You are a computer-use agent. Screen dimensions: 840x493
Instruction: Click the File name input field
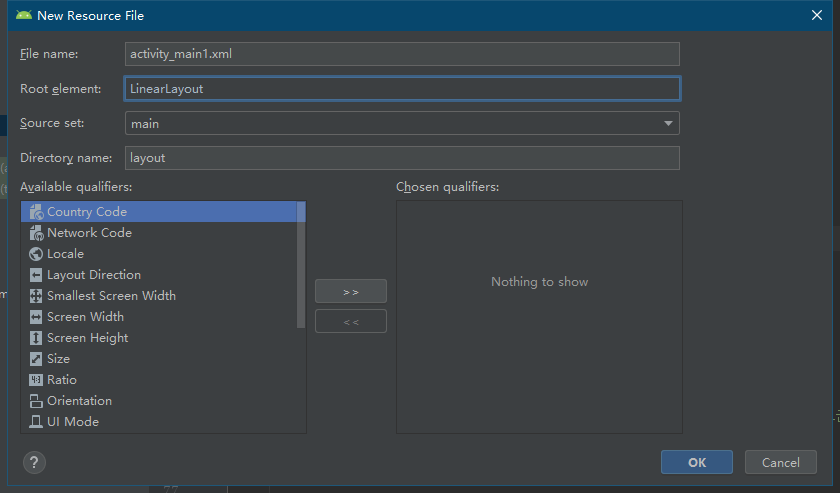402,54
